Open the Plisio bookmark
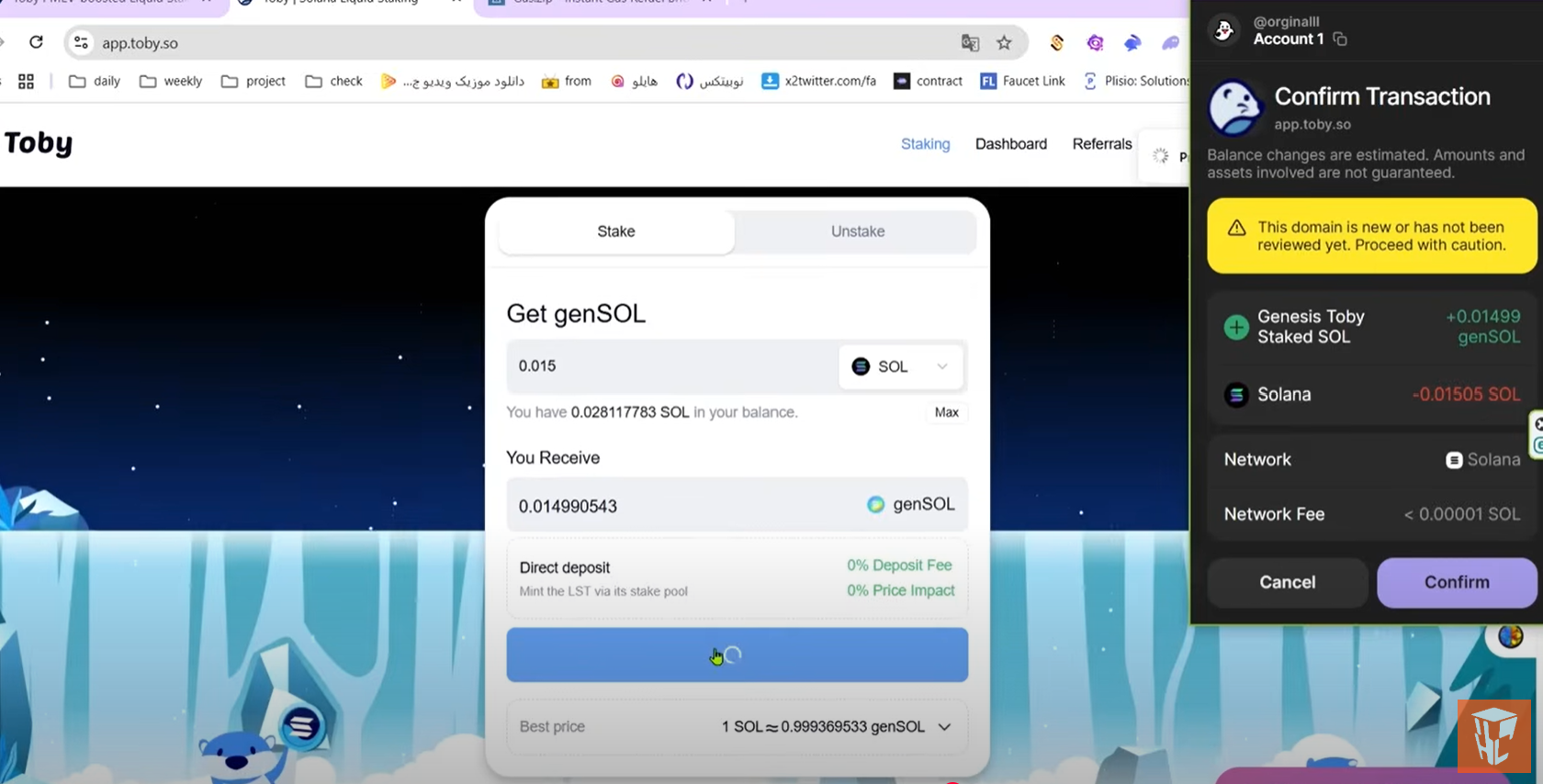Screen dimensions: 1543x784 [x=1135, y=81]
